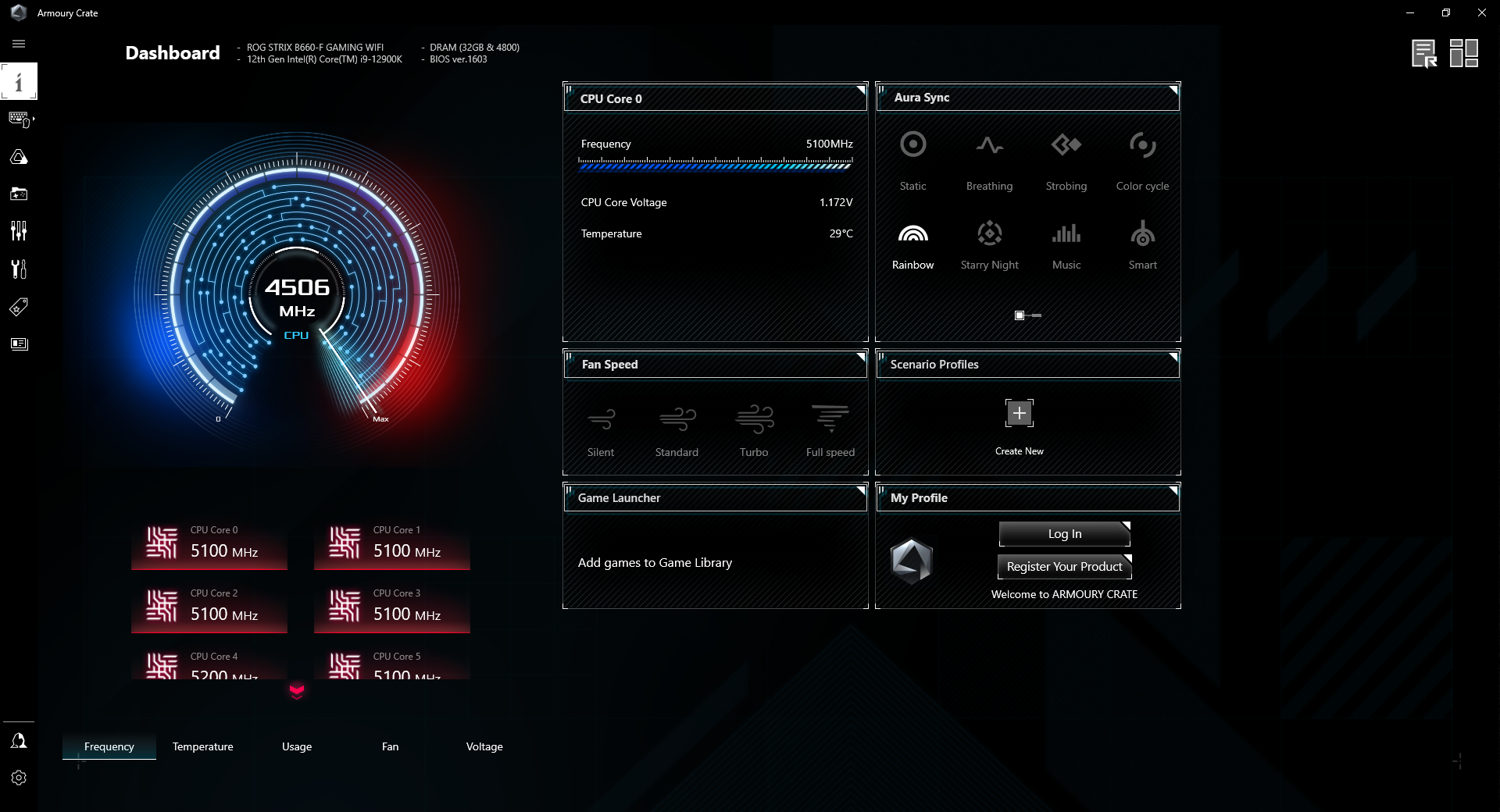Screen dimensions: 1500x812
Task: Click the dashboard list edit icon at top right
Action: point(1424,53)
